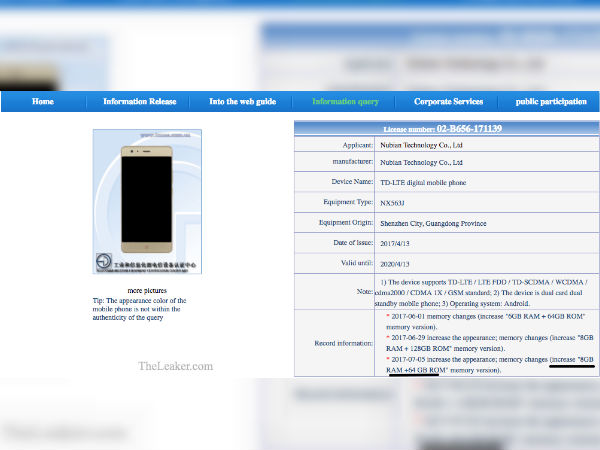
Task: Click the Device Name label cell
Action: tap(334, 181)
